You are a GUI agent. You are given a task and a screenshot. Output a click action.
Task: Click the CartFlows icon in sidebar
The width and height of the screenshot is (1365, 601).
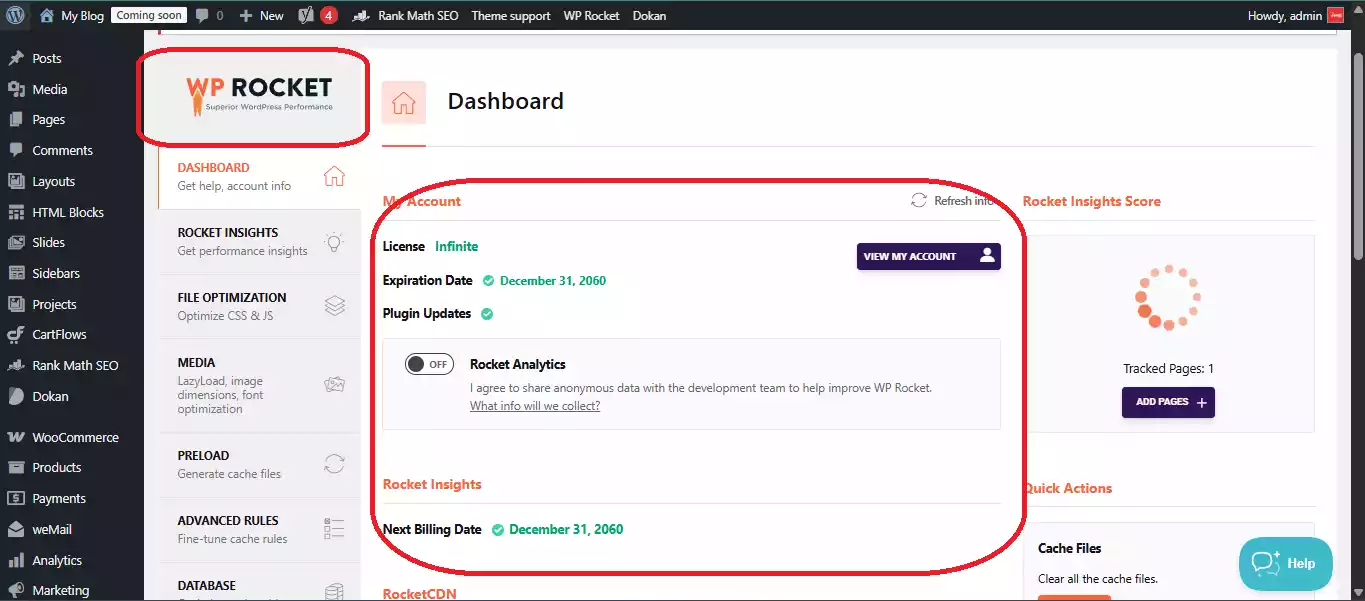16,335
